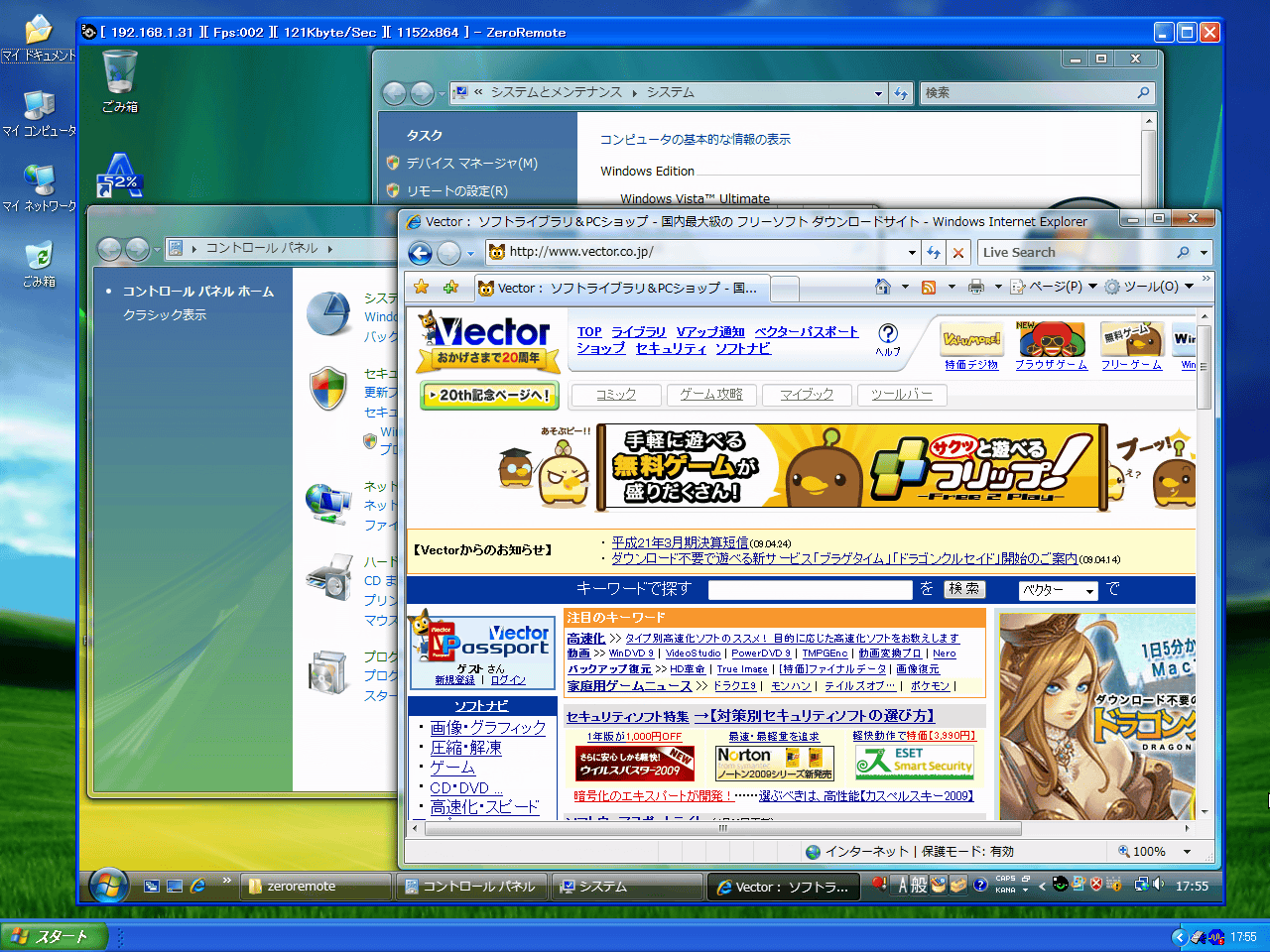Click the printer hardware icon in Control Panel
The height and width of the screenshot is (952, 1270).
coord(329,577)
